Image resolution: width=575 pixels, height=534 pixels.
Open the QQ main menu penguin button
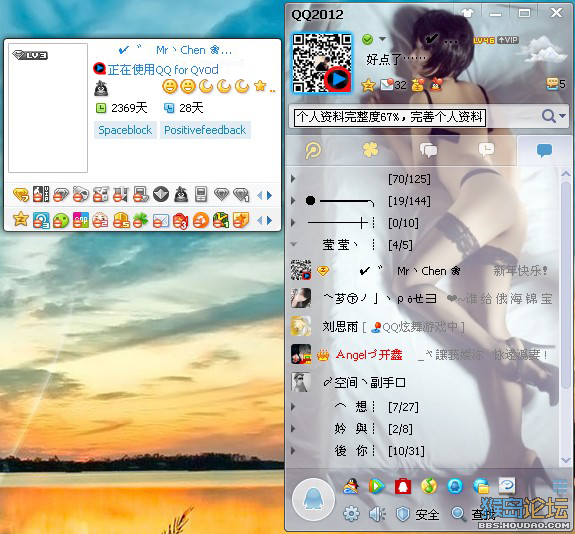click(x=313, y=499)
